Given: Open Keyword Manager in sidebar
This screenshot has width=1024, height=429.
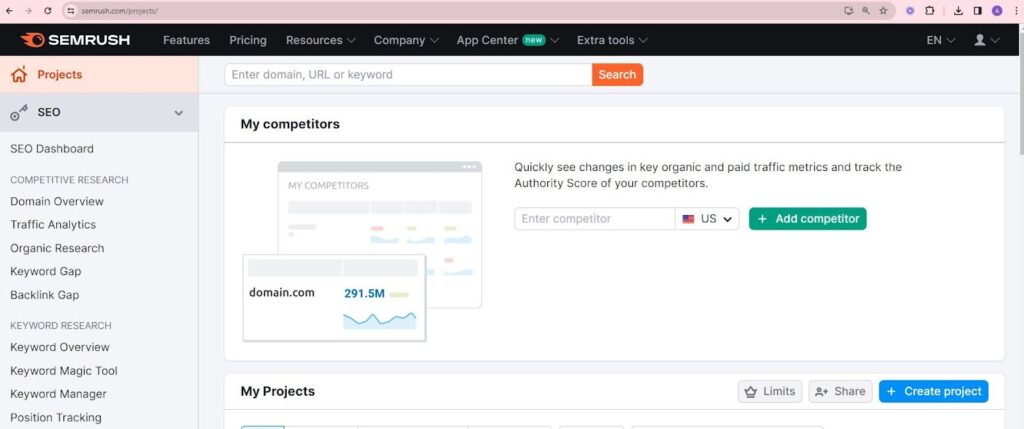Looking at the screenshot, I should [58, 394].
